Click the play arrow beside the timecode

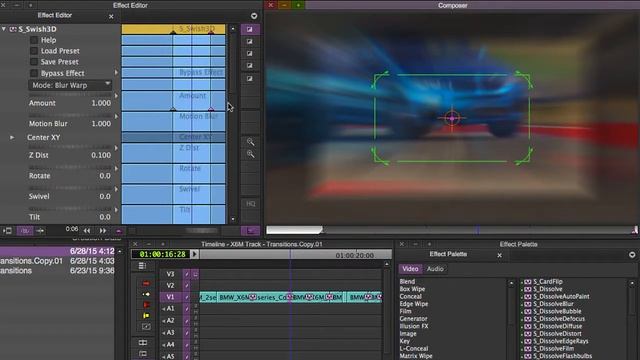click(x=194, y=254)
